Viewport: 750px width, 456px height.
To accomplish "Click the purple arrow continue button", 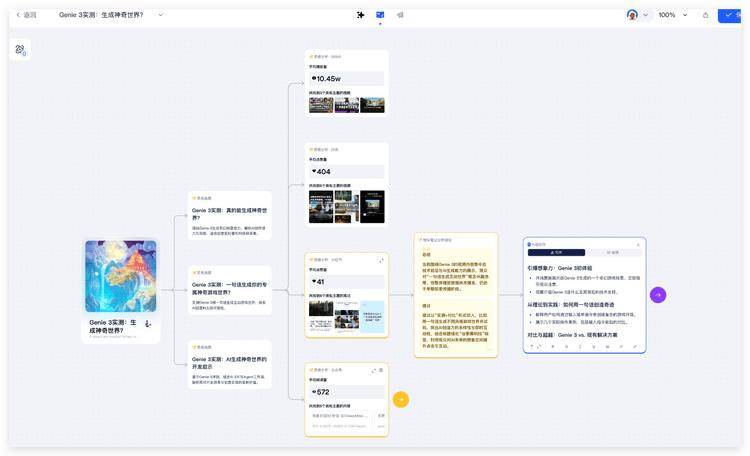I will 658,295.
